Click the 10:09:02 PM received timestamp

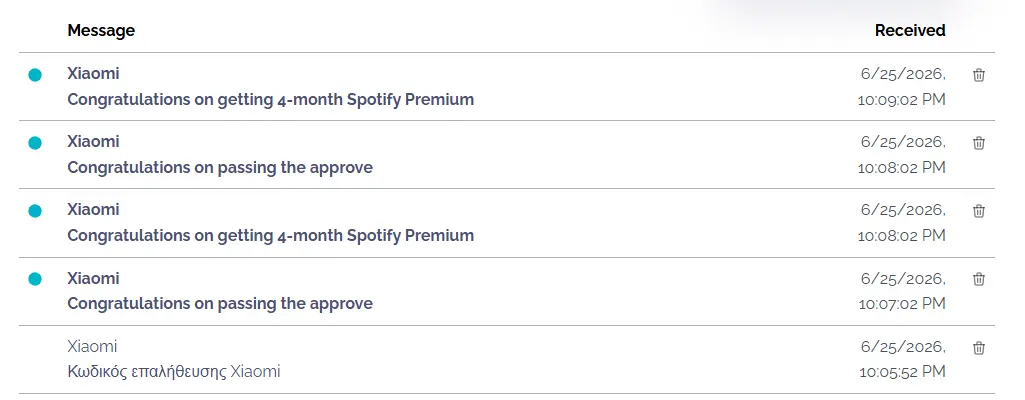tap(902, 100)
